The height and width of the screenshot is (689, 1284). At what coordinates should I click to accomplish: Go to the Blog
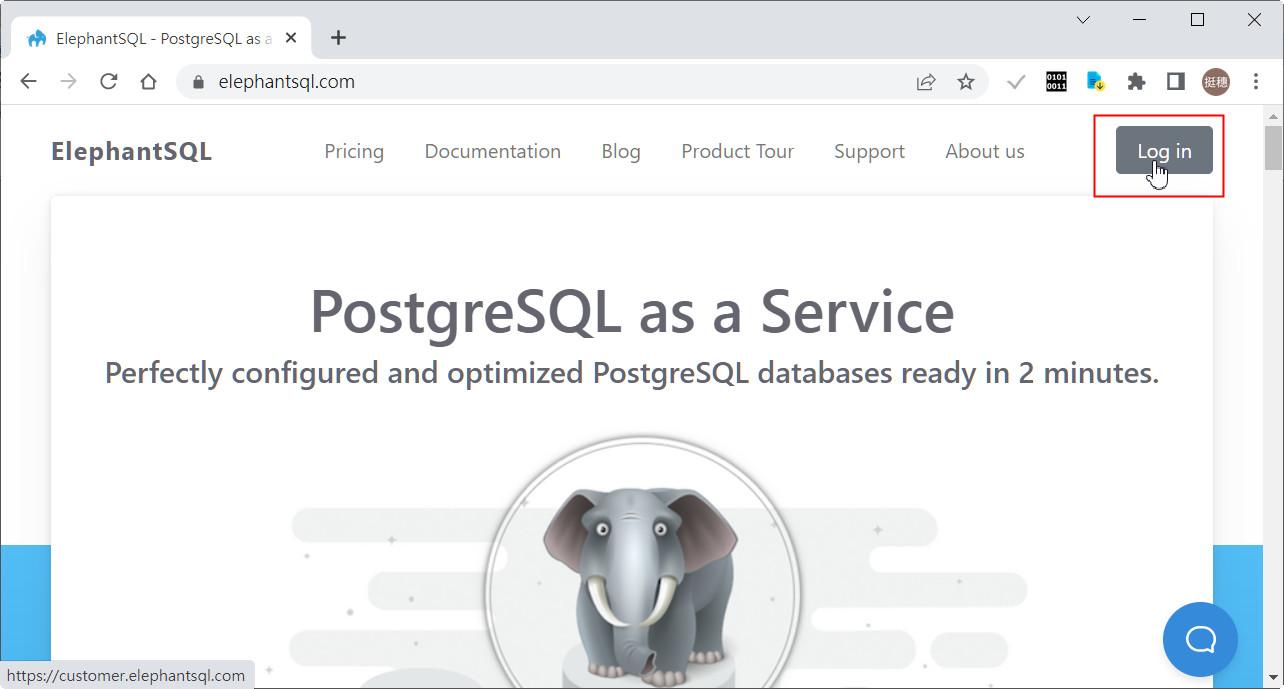(x=621, y=151)
